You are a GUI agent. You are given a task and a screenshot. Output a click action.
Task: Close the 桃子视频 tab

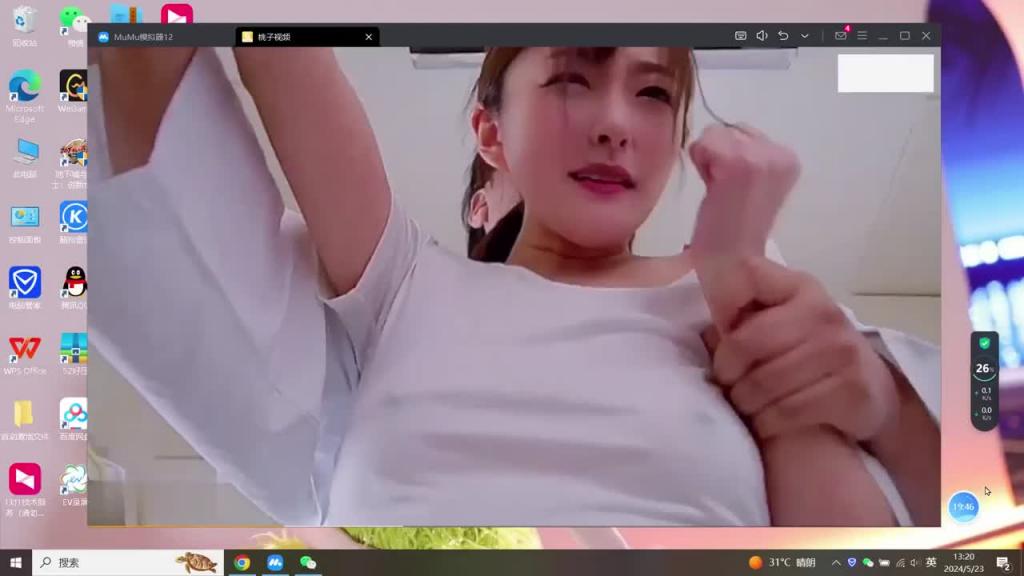(368, 37)
